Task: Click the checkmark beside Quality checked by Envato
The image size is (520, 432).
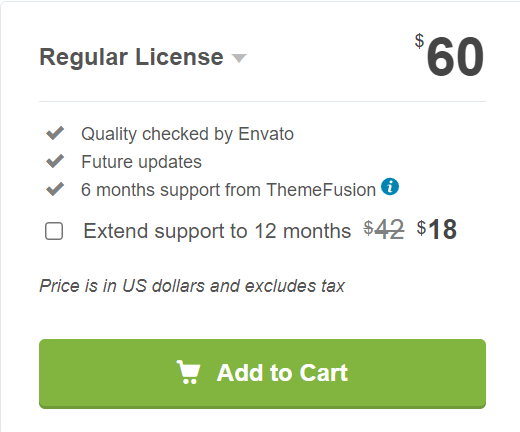Action: [55, 133]
